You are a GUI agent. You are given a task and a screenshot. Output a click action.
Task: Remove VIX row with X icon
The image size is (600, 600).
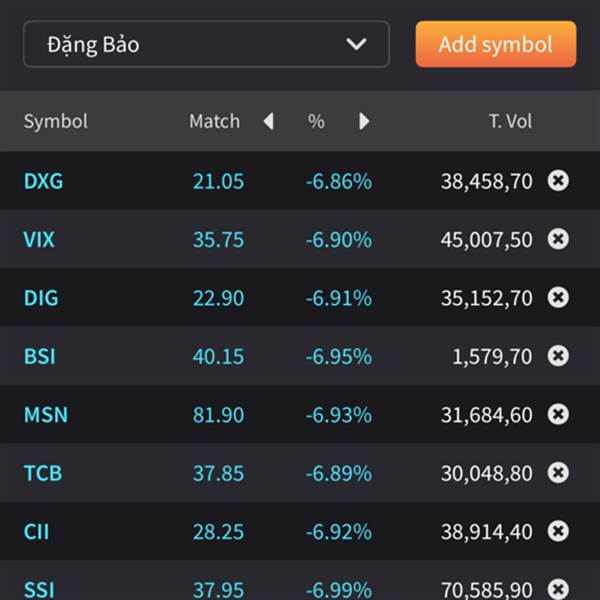pos(559,239)
